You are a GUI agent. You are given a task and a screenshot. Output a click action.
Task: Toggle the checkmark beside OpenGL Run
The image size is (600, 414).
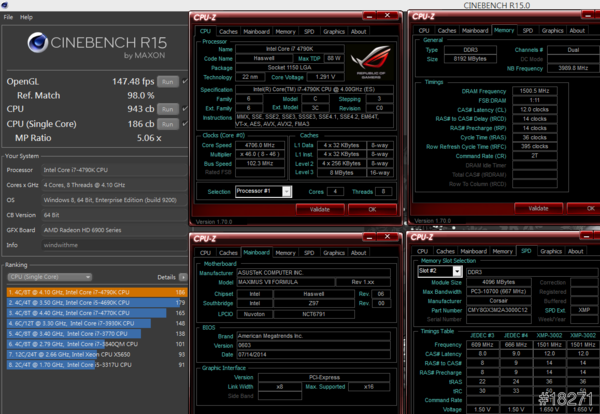click(x=183, y=81)
